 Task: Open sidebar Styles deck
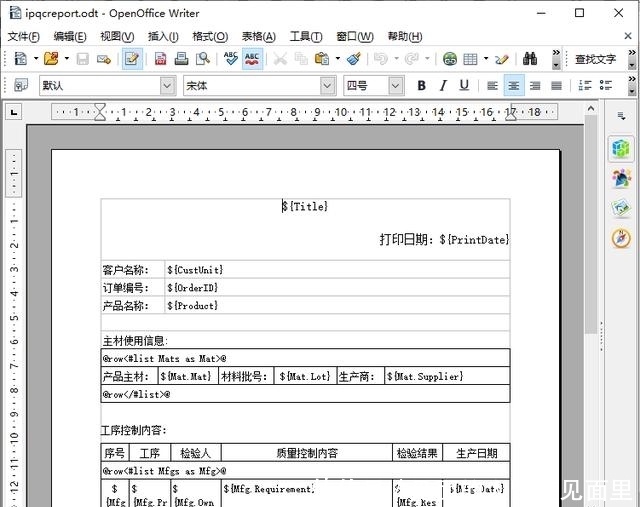pos(621,178)
